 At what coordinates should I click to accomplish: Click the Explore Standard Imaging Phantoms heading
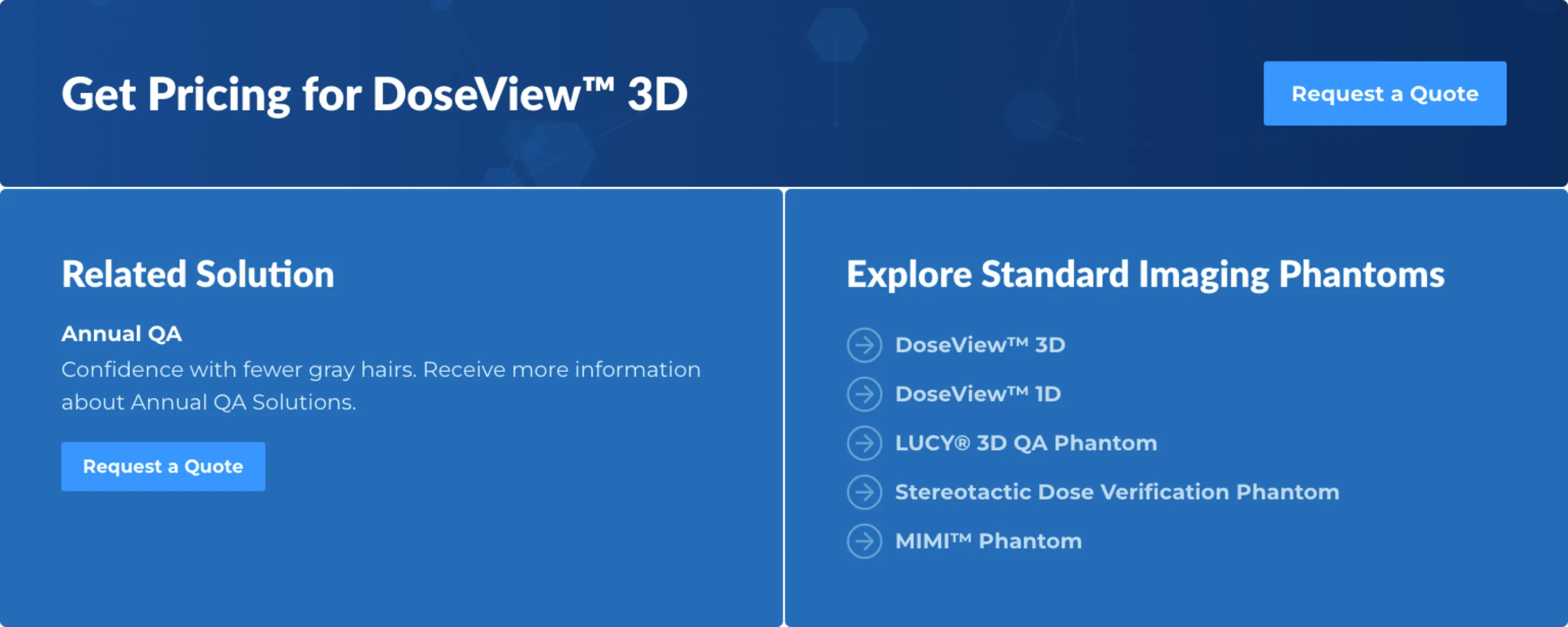1145,275
